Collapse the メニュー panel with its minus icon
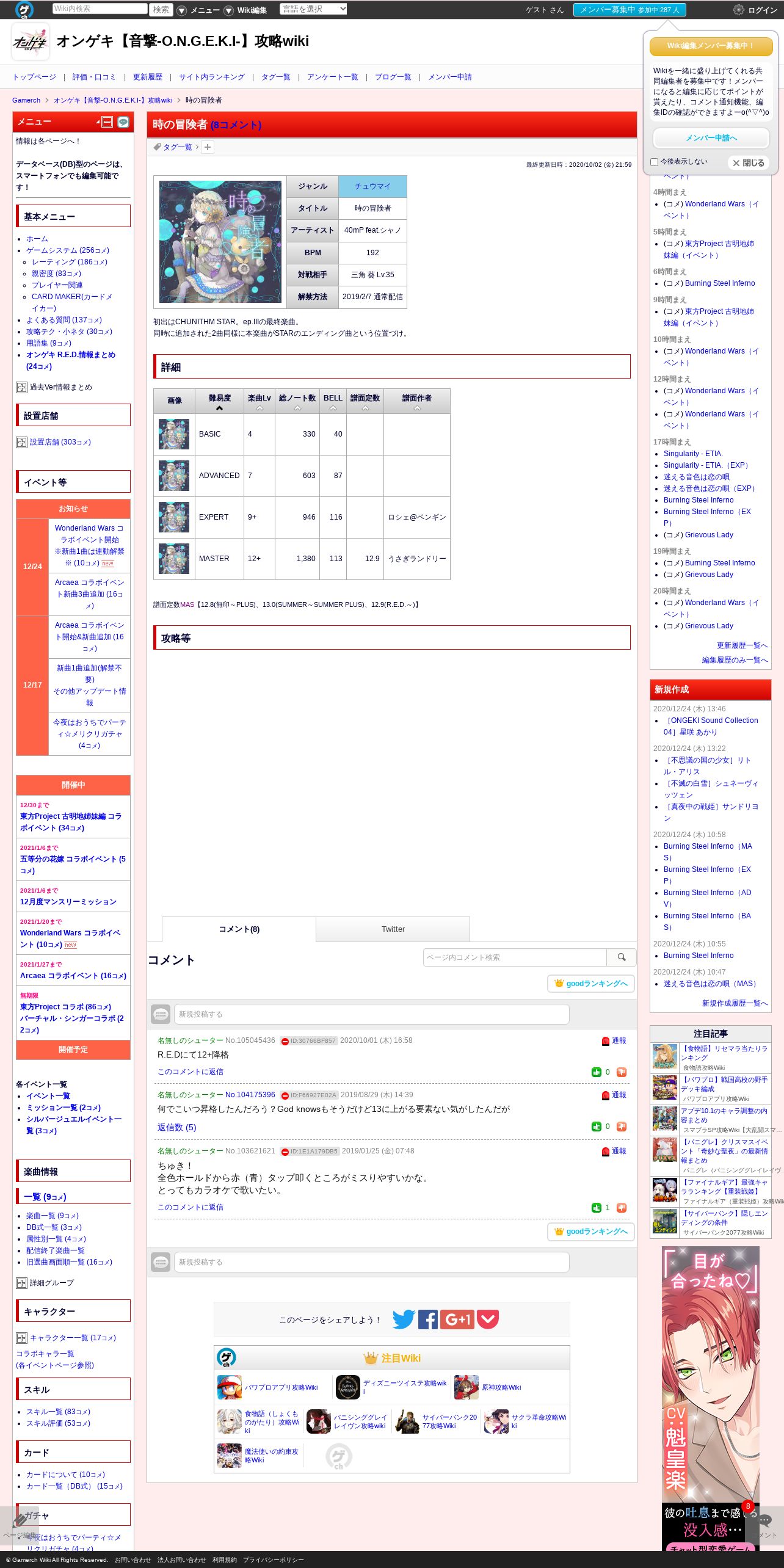This screenshot has height=1568, width=784. [x=107, y=122]
